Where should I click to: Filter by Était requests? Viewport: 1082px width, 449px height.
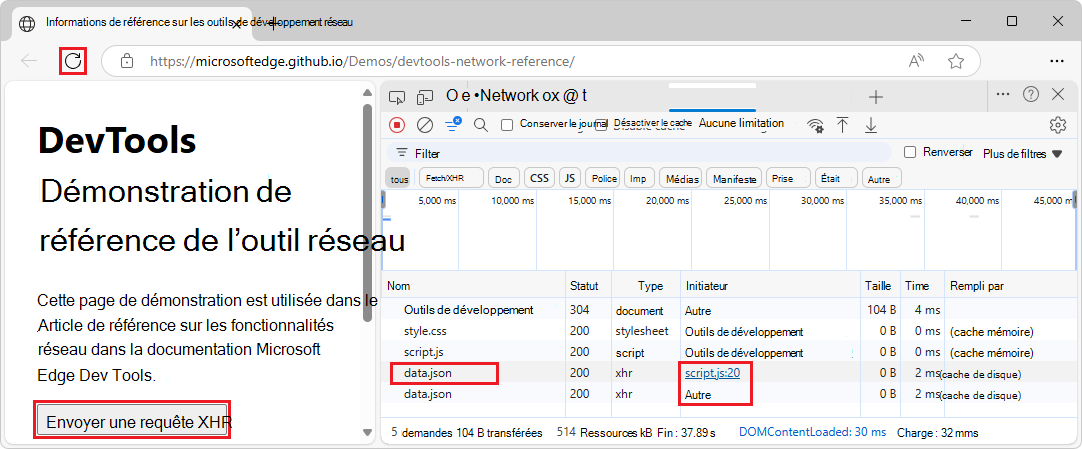[836, 179]
